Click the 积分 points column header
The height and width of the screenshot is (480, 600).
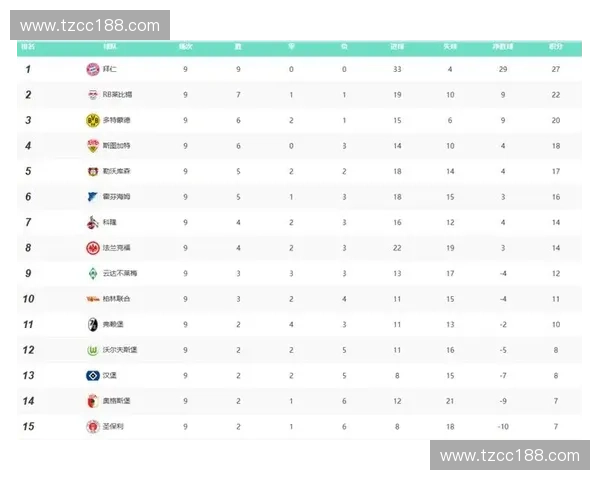tap(555, 46)
